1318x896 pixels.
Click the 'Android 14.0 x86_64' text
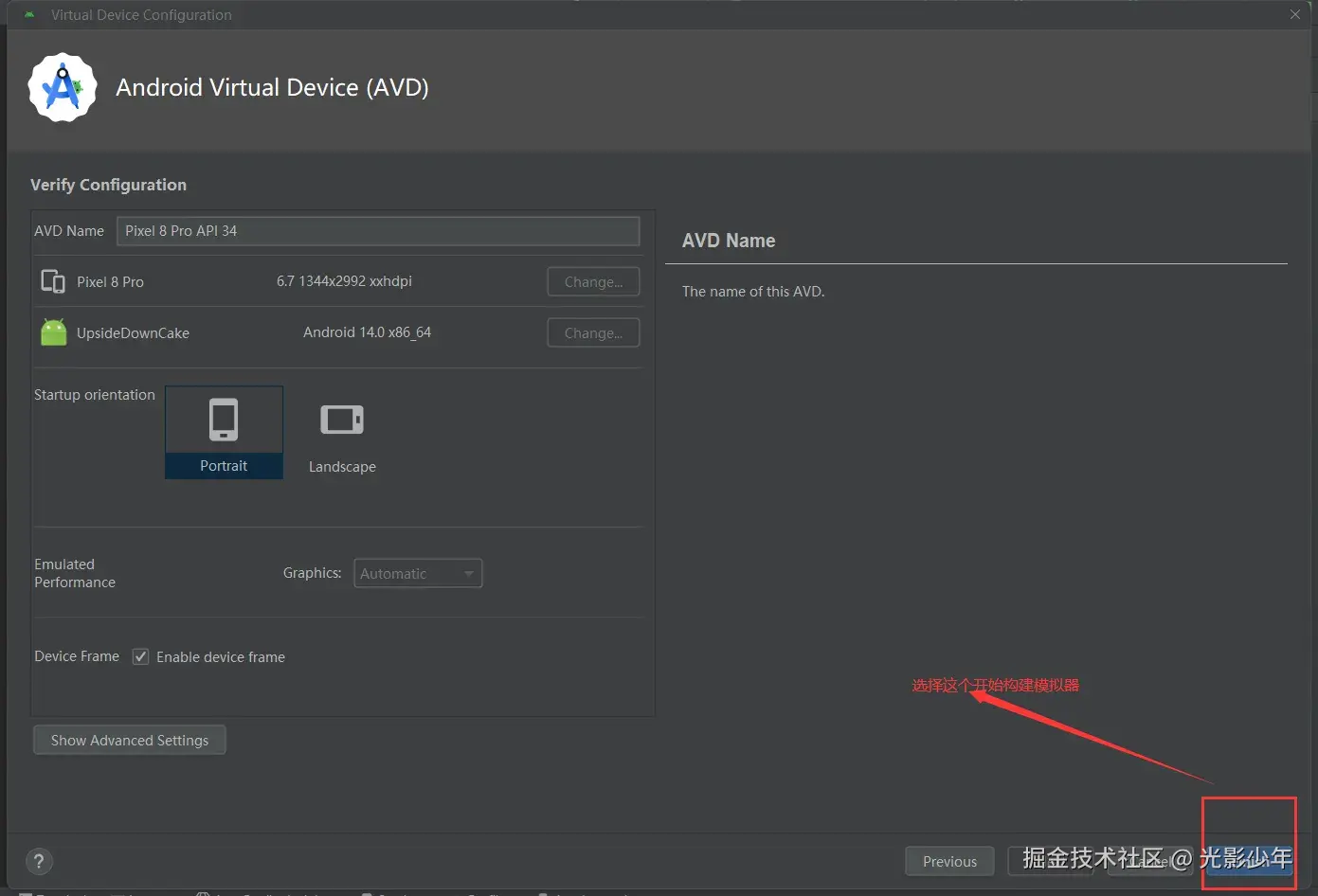(x=367, y=332)
